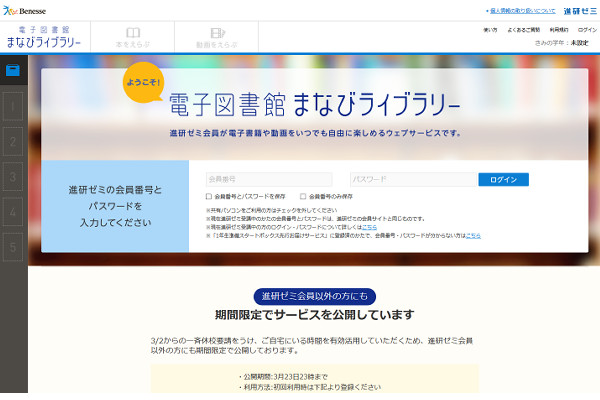This screenshot has width=600, height=400.
Task: Focus the パスワード input field
Action: point(413,179)
